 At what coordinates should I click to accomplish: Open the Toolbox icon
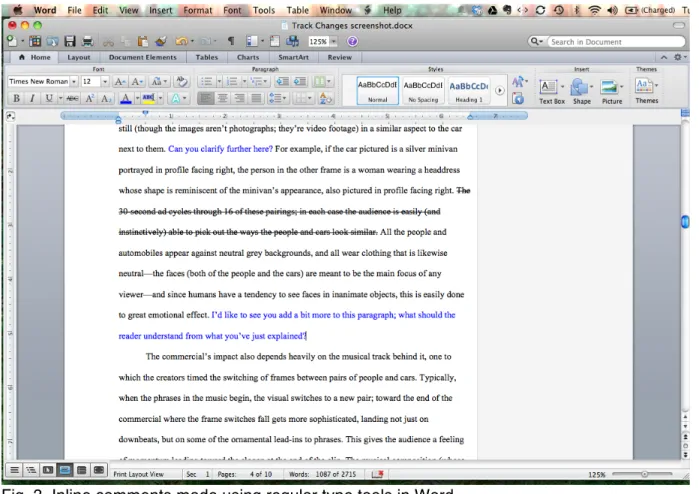click(275, 41)
